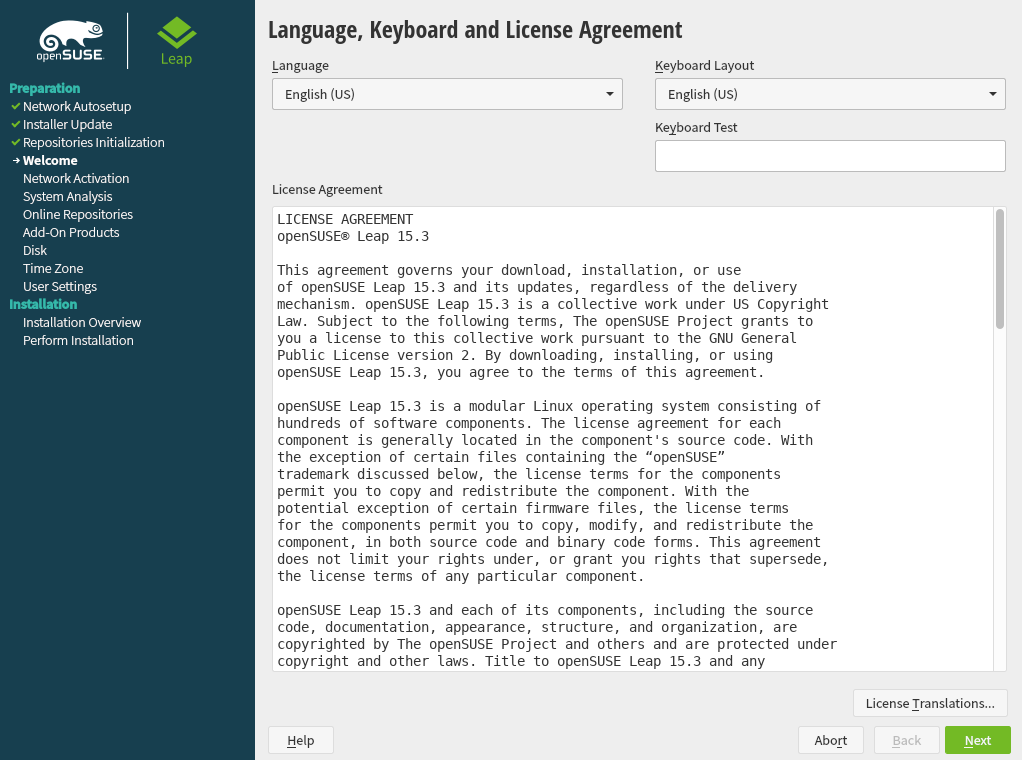
Task: Click the openSUSE chameleon logo
Action: [70, 40]
